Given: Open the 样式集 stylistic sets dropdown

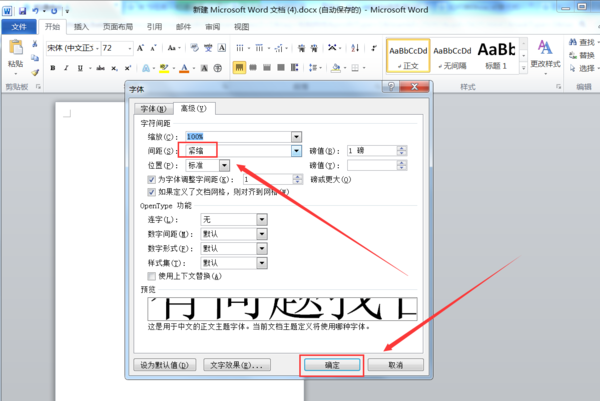Looking at the screenshot, I should tap(262, 263).
